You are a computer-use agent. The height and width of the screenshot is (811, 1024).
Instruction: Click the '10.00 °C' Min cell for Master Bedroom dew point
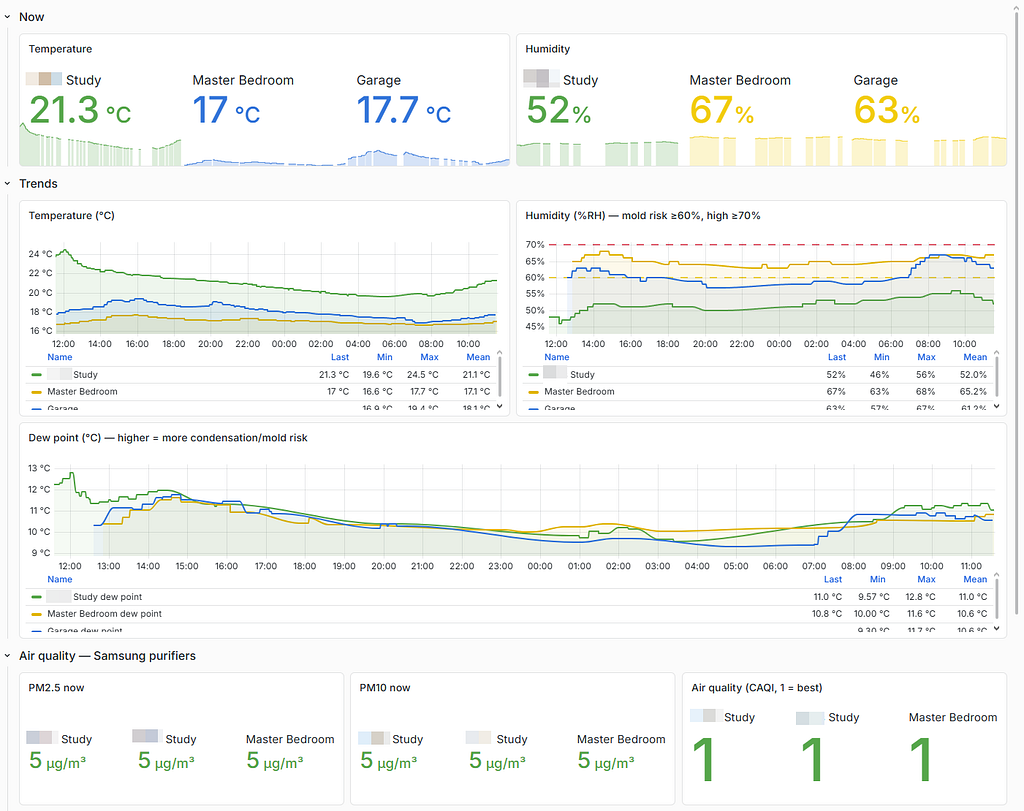point(871,614)
